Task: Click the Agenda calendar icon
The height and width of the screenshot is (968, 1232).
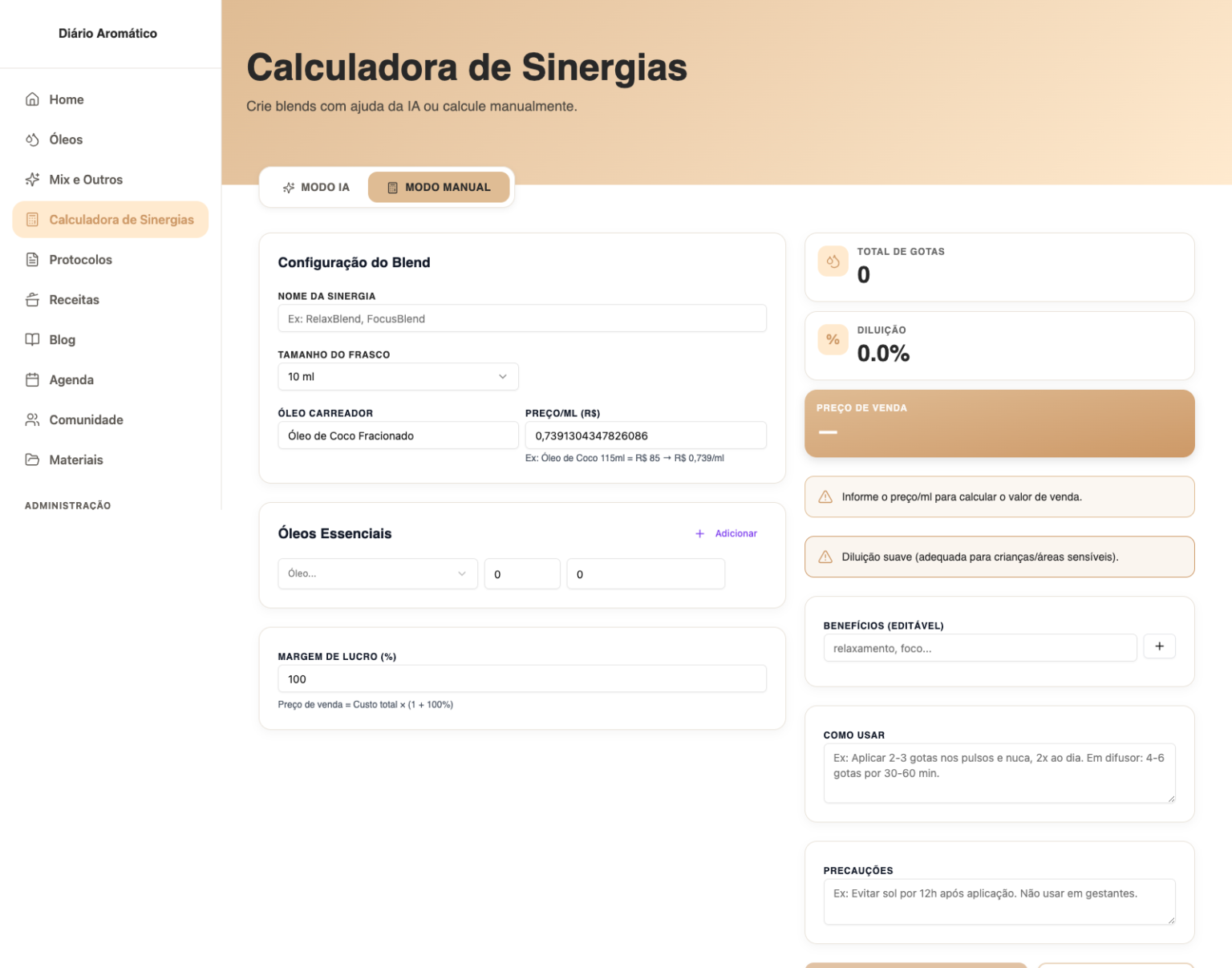Action: (x=32, y=380)
